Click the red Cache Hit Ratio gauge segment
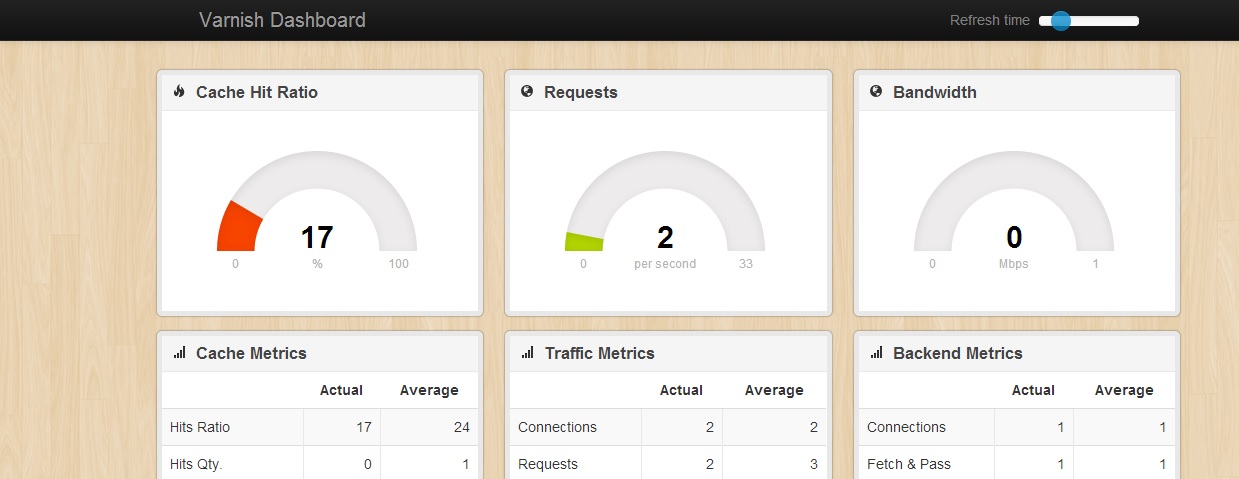The image size is (1239, 479). click(x=239, y=227)
